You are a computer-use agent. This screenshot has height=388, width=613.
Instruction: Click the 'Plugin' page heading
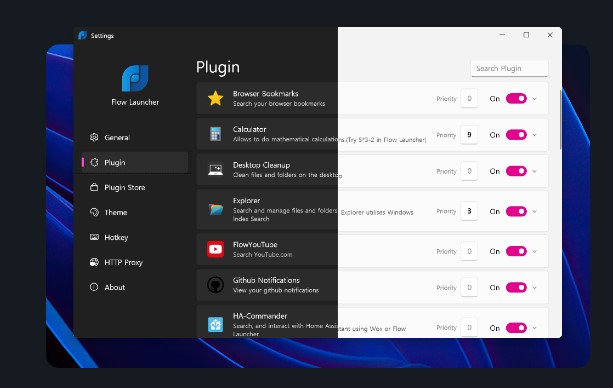(218, 67)
